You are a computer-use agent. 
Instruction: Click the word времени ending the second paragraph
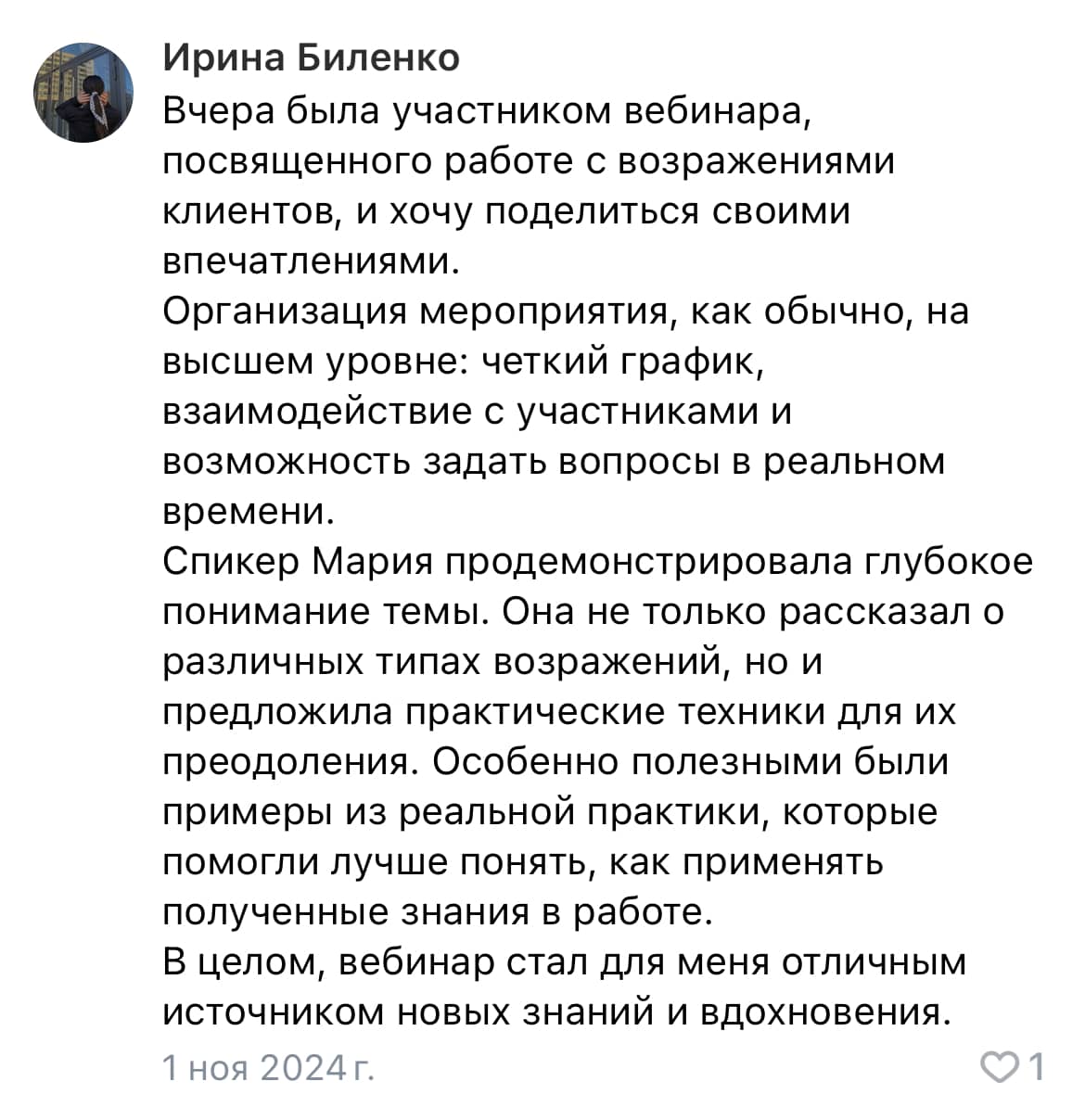(x=246, y=512)
